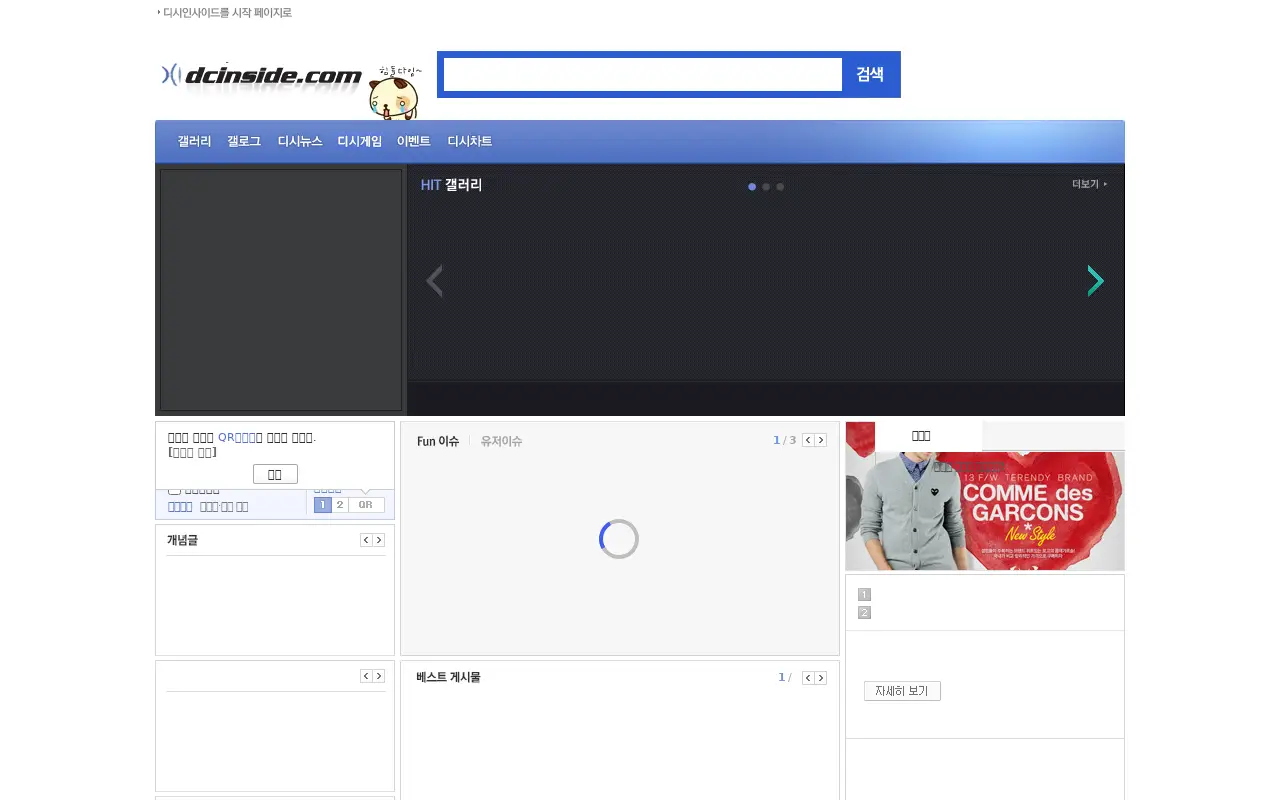Click the blue QR link in the notice popup
The height and width of the screenshot is (800, 1280).
coord(236,438)
